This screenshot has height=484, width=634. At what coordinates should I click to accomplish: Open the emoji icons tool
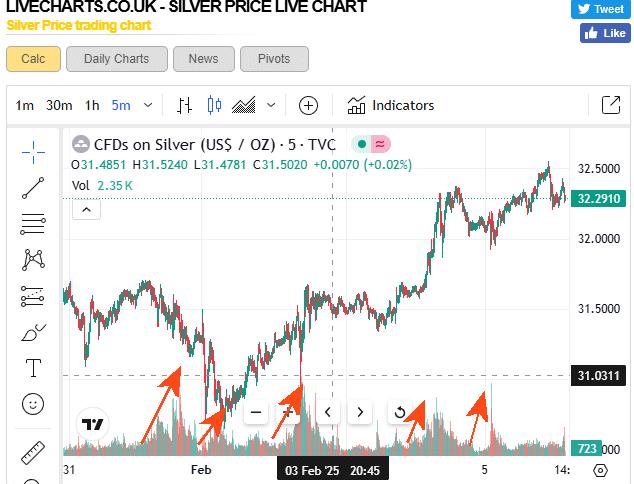(x=33, y=404)
